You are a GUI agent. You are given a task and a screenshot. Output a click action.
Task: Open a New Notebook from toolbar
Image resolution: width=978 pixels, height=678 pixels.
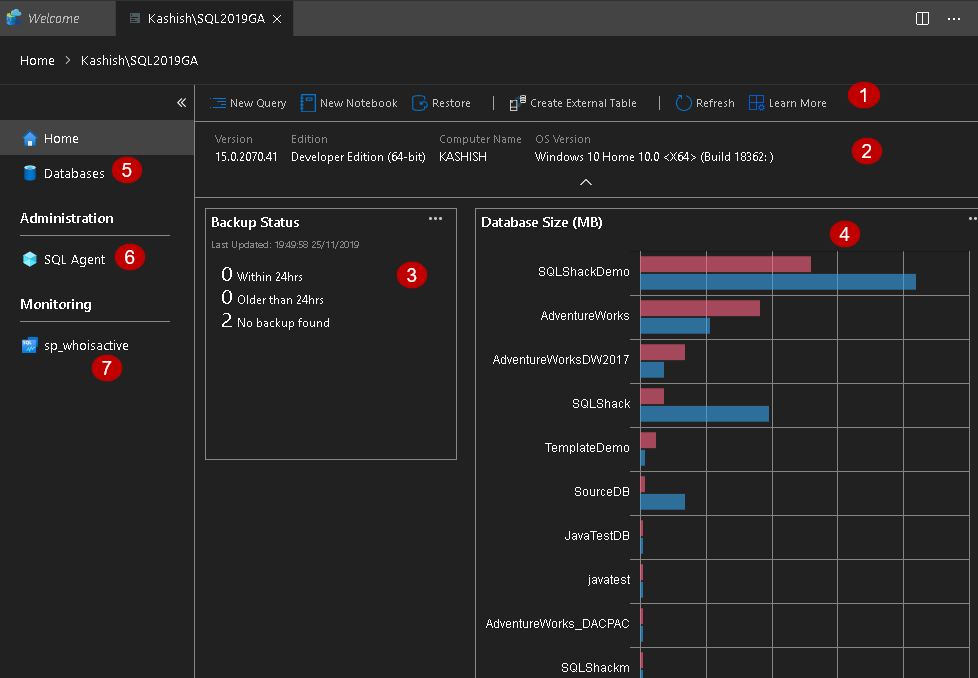coord(308,103)
